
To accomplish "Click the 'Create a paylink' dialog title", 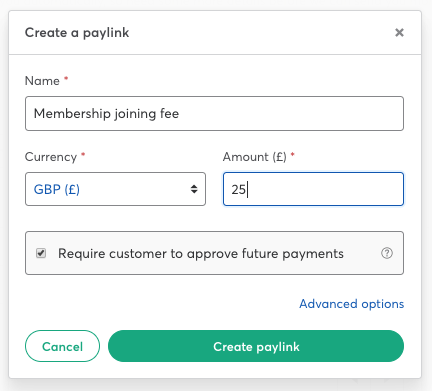I will [77, 33].
